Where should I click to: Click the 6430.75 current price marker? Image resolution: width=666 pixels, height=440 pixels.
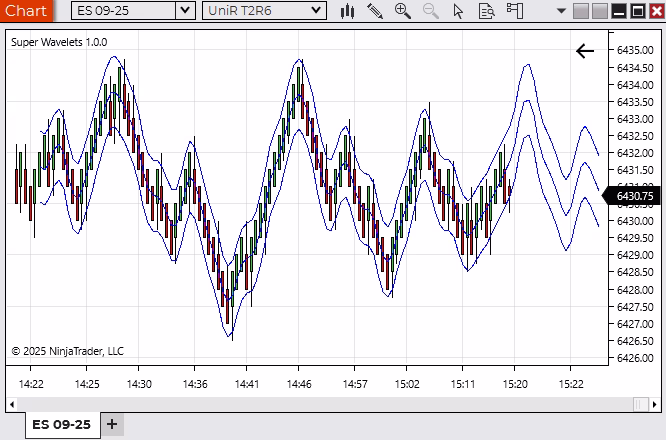pyautogui.click(x=635, y=197)
